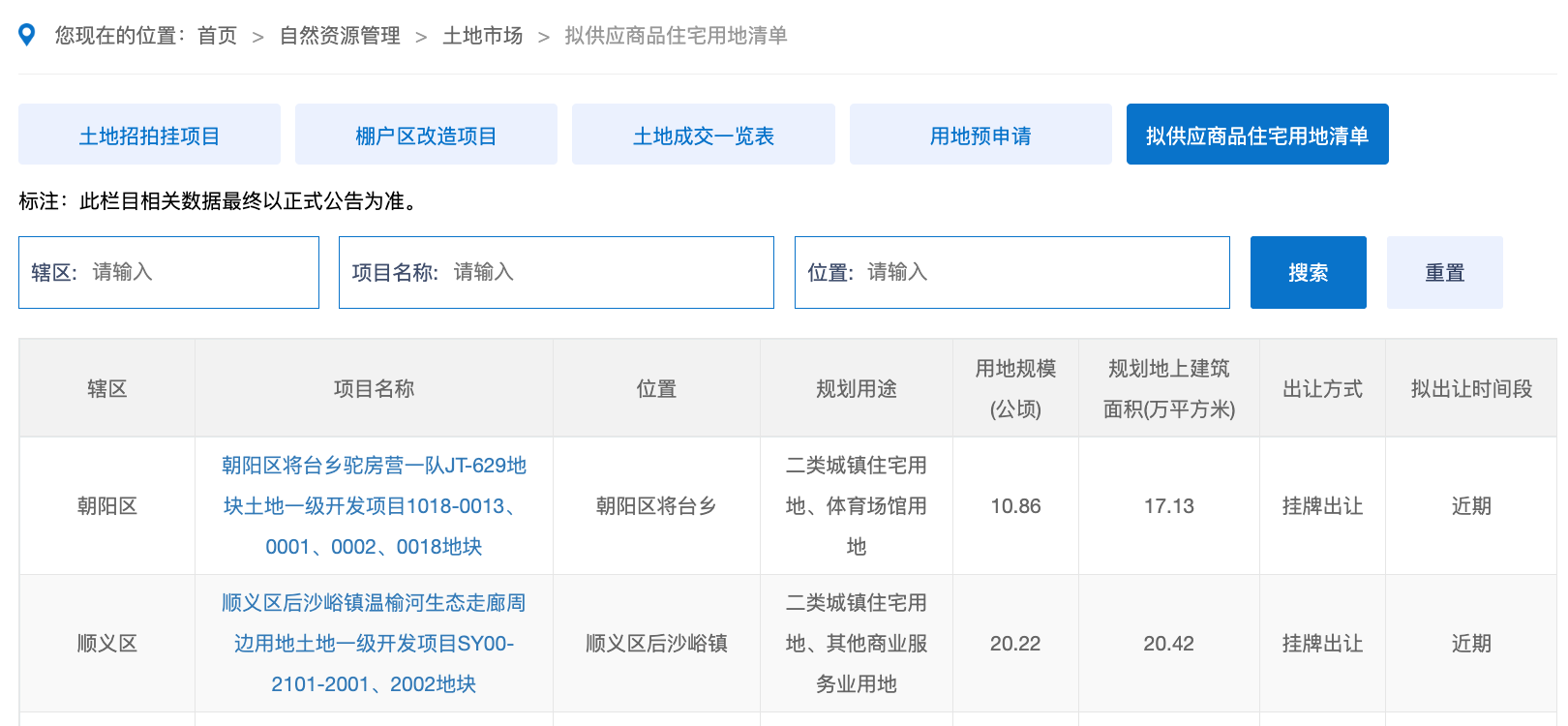The height and width of the screenshot is (726, 1568).
Task: Click the 辖区 column header
Action: pyautogui.click(x=107, y=389)
